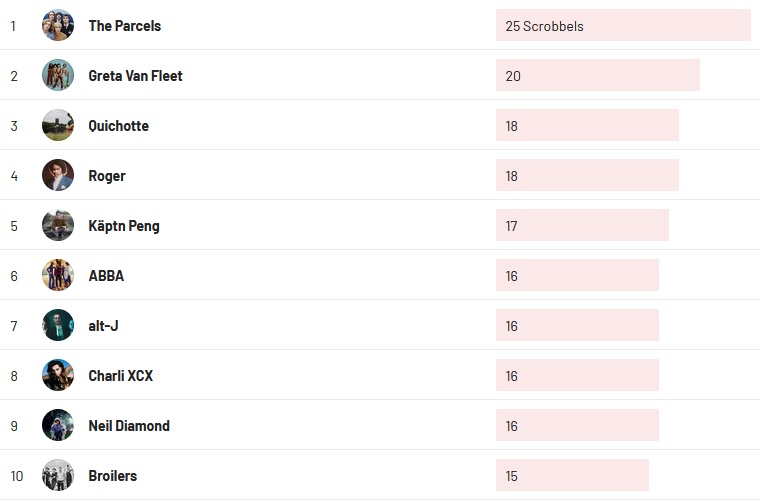Viewport: 760px width, 501px height.
Task: Open The Parcels artist link
Action: (x=124, y=26)
